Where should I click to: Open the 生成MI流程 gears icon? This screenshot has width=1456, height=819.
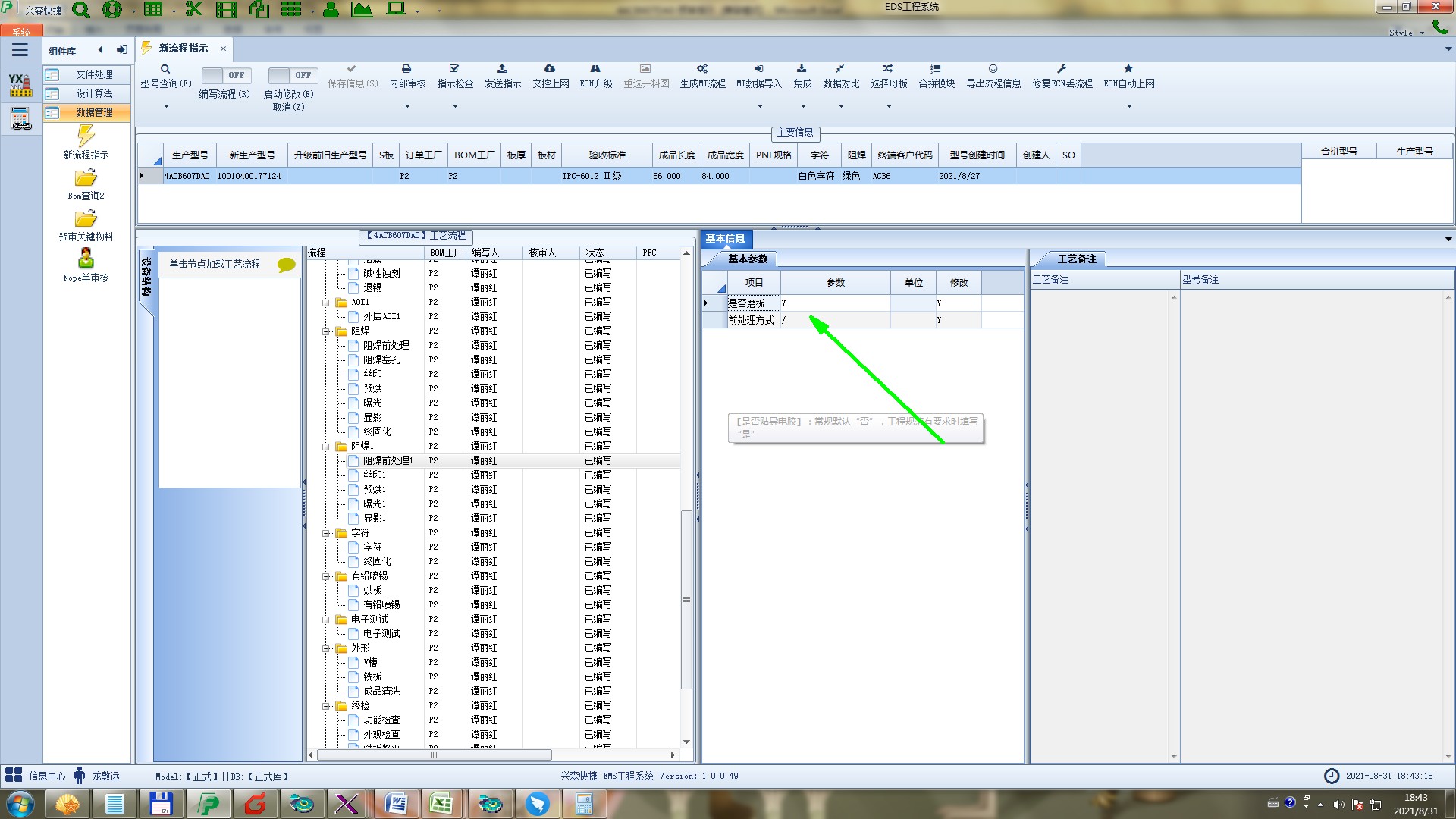702,69
